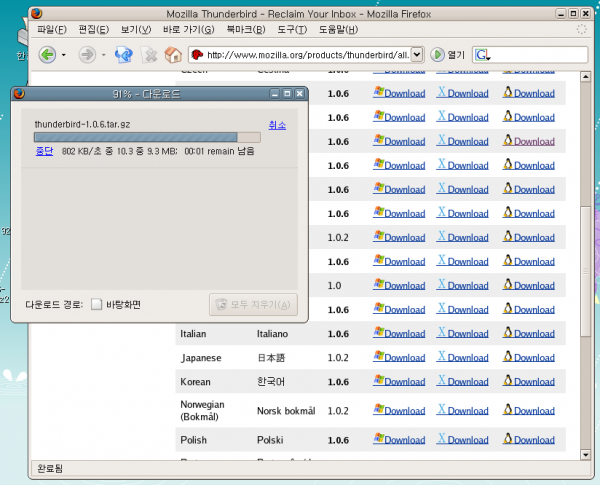The image size is (600, 485).
Task: Click the Windows Download link for Korean
Action: [x=399, y=381]
